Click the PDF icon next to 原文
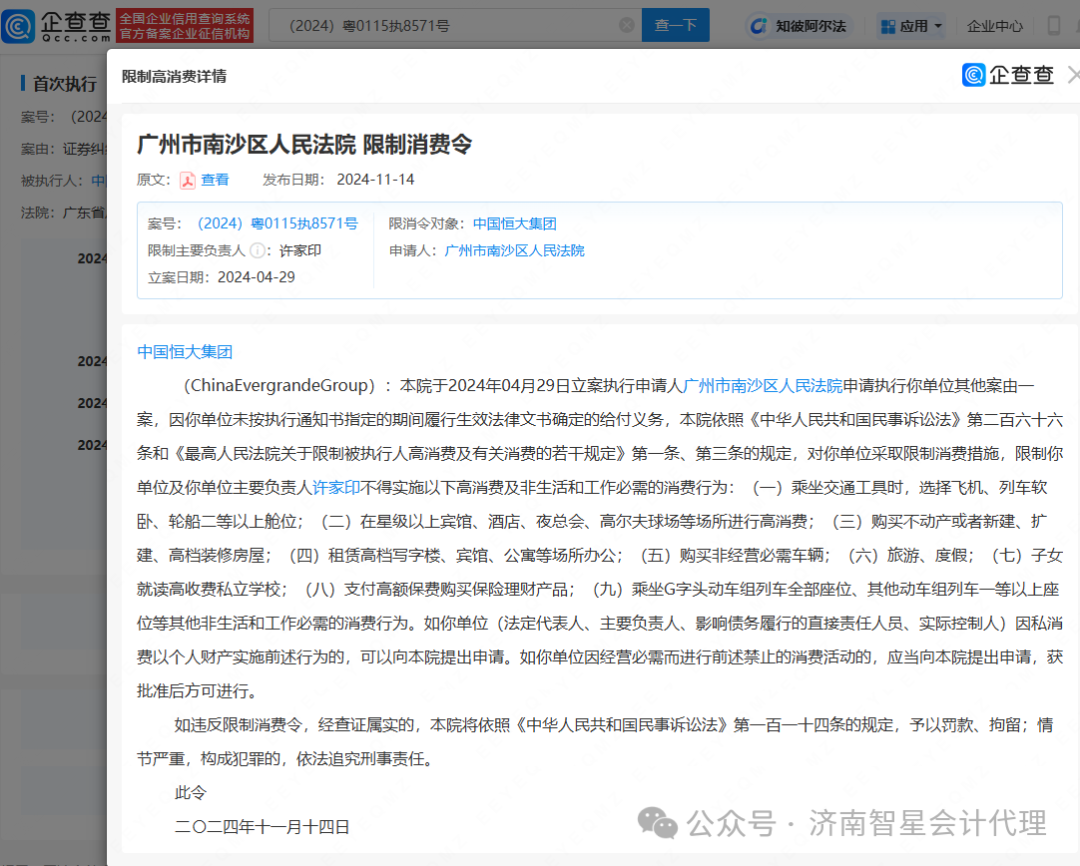Image resolution: width=1080 pixels, height=866 pixels. (187, 181)
